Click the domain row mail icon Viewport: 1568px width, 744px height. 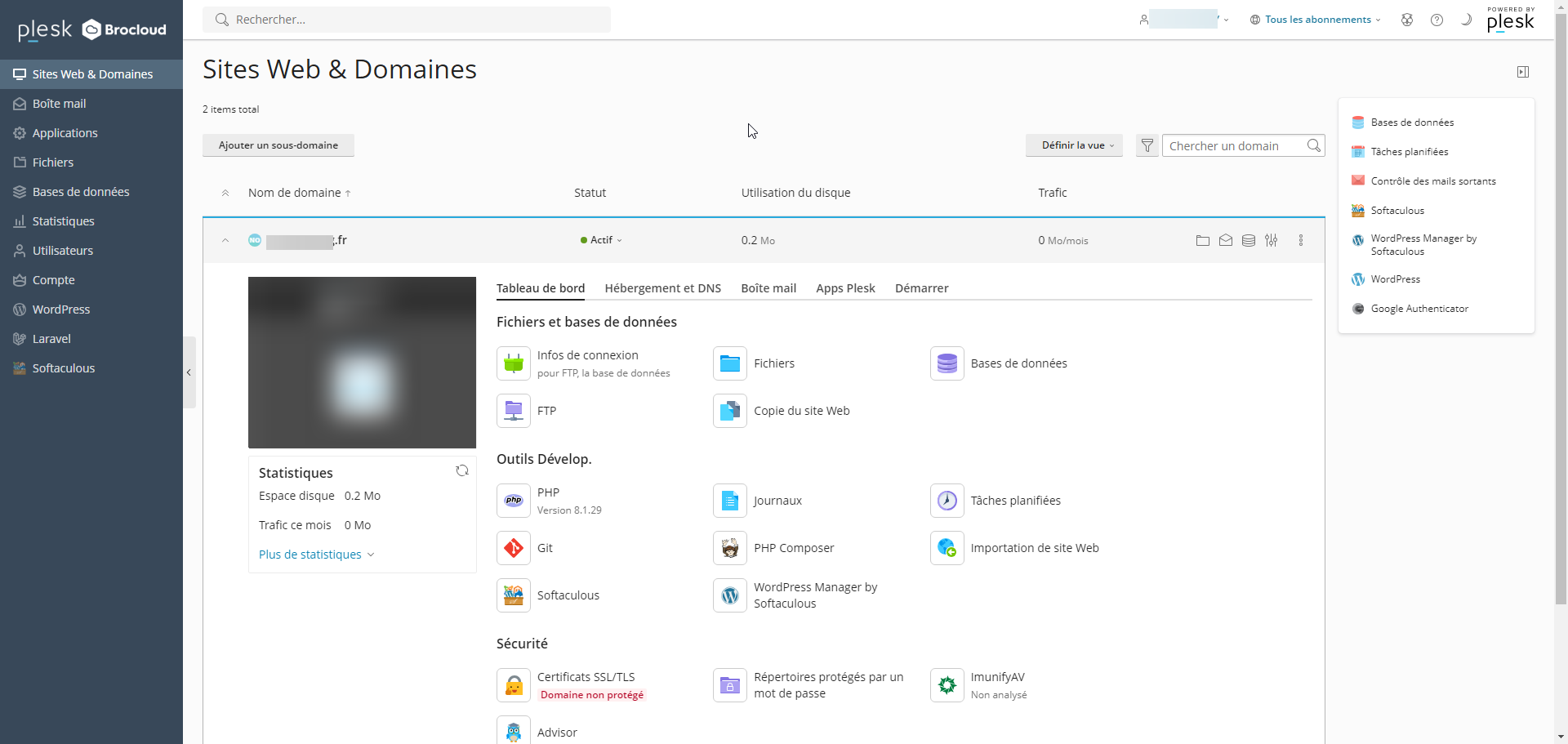(x=1225, y=240)
